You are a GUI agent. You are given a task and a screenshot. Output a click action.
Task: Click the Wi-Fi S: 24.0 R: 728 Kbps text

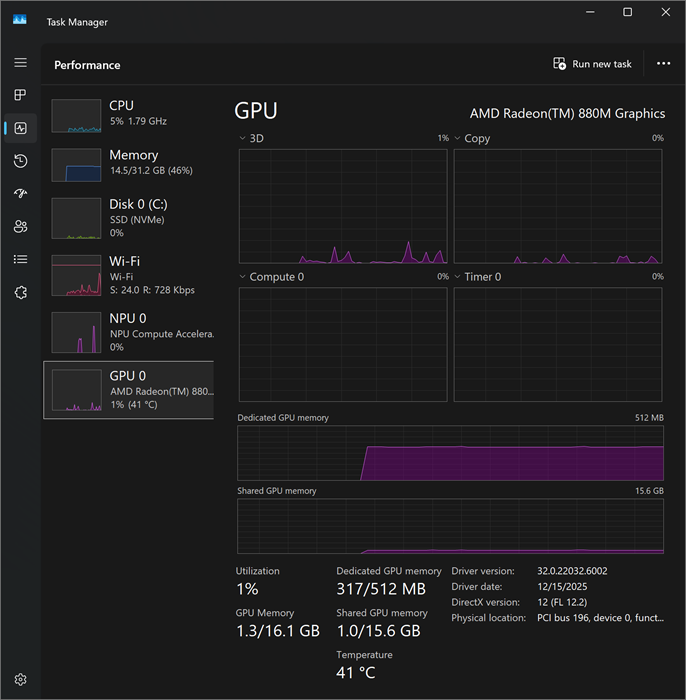(x=152, y=290)
